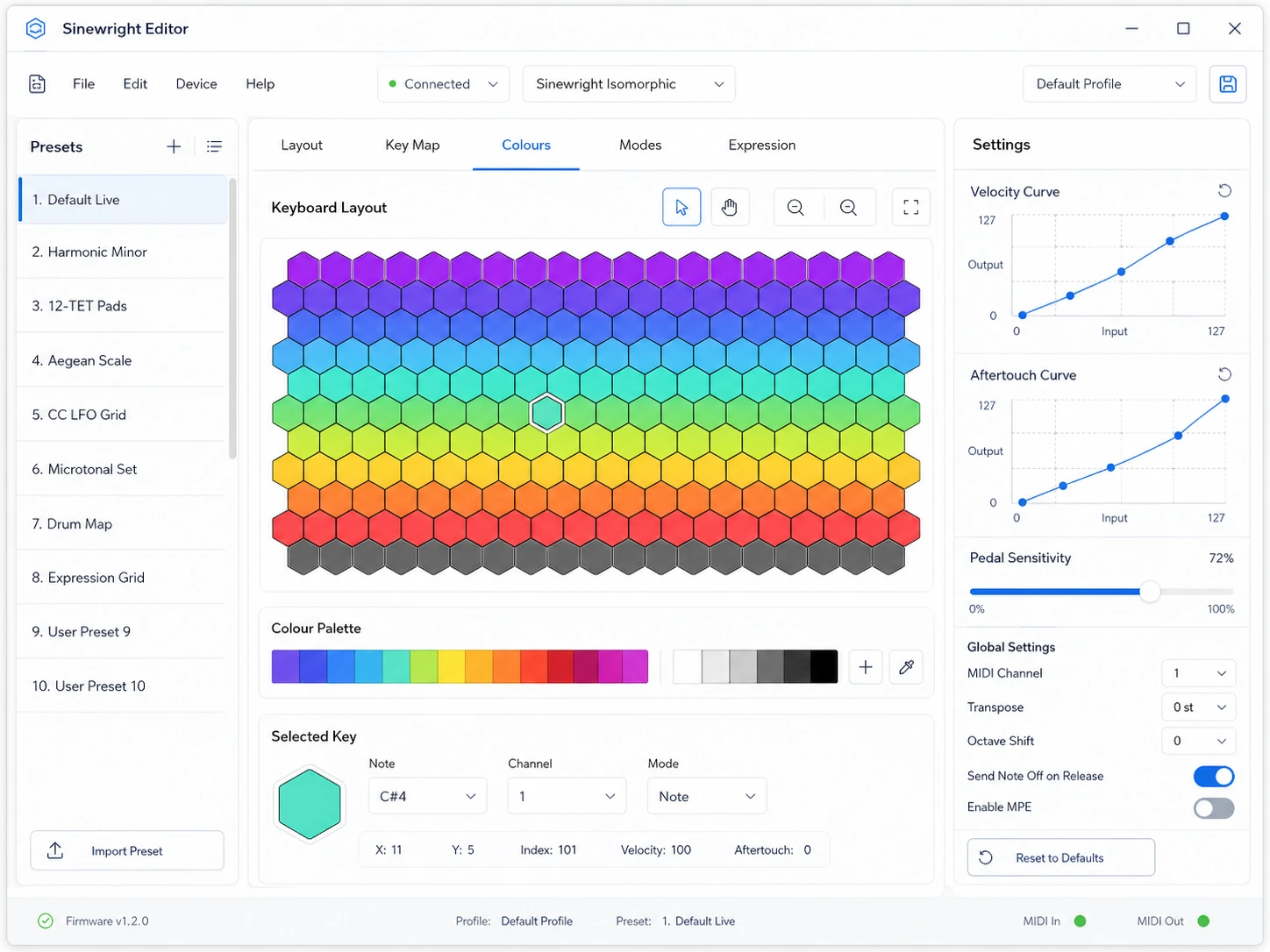The height and width of the screenshot is (952, 1270).
Task: Select the Drum Map preset
Action: (x=122, y=523)
